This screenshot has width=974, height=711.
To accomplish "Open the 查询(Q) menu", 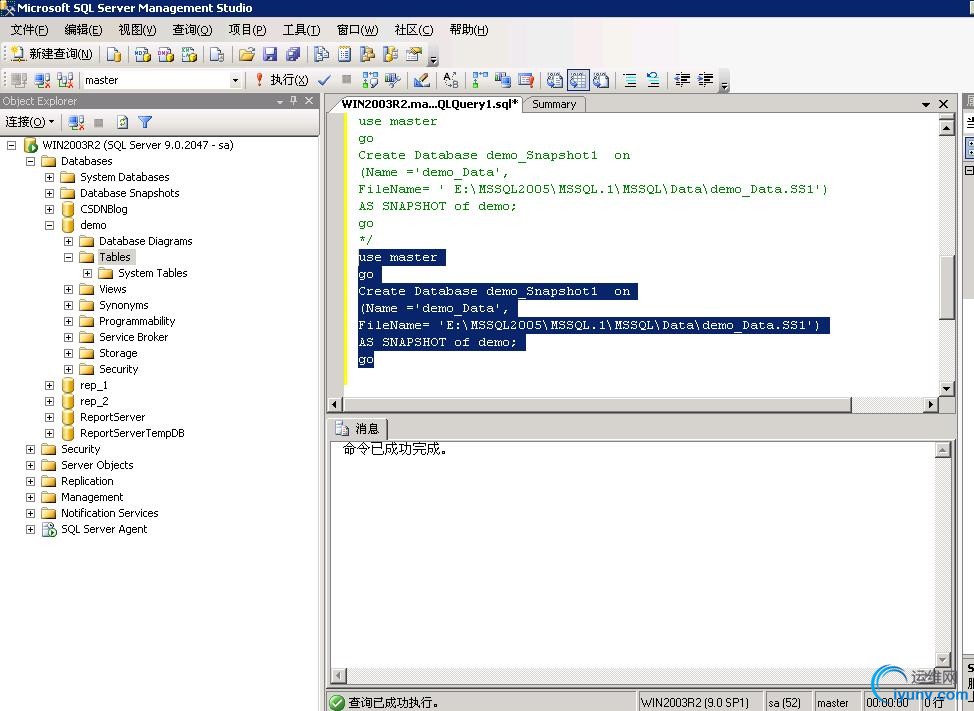I will coord(192,30).
